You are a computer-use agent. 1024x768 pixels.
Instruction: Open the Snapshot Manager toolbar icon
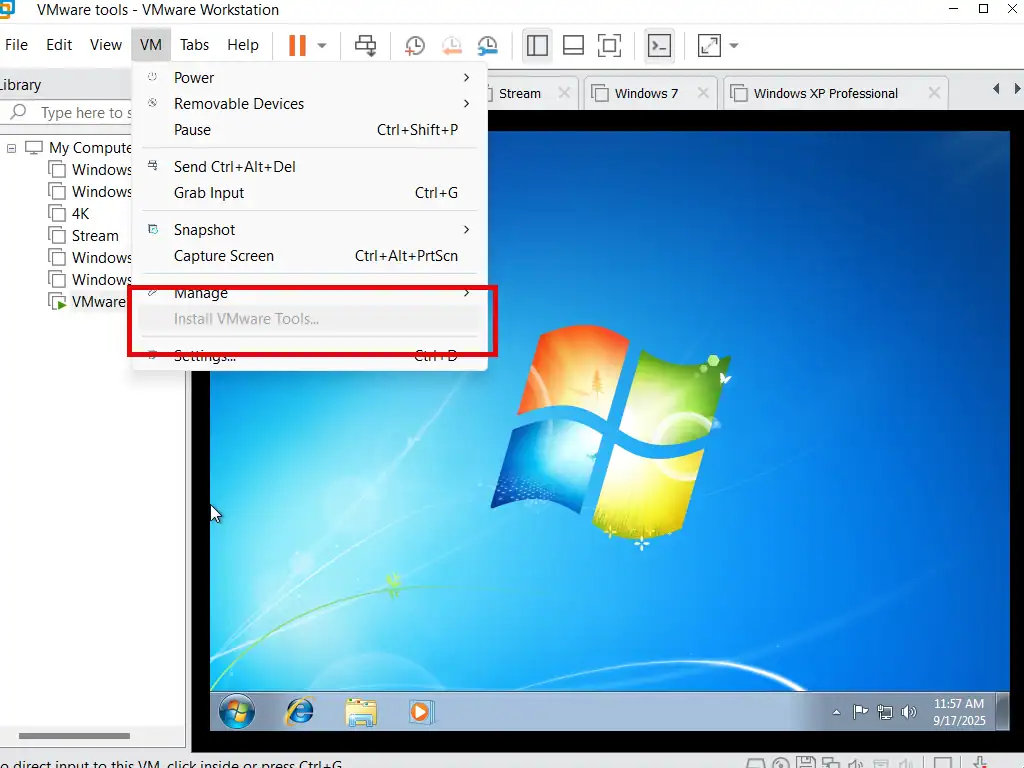click(487, 46)
